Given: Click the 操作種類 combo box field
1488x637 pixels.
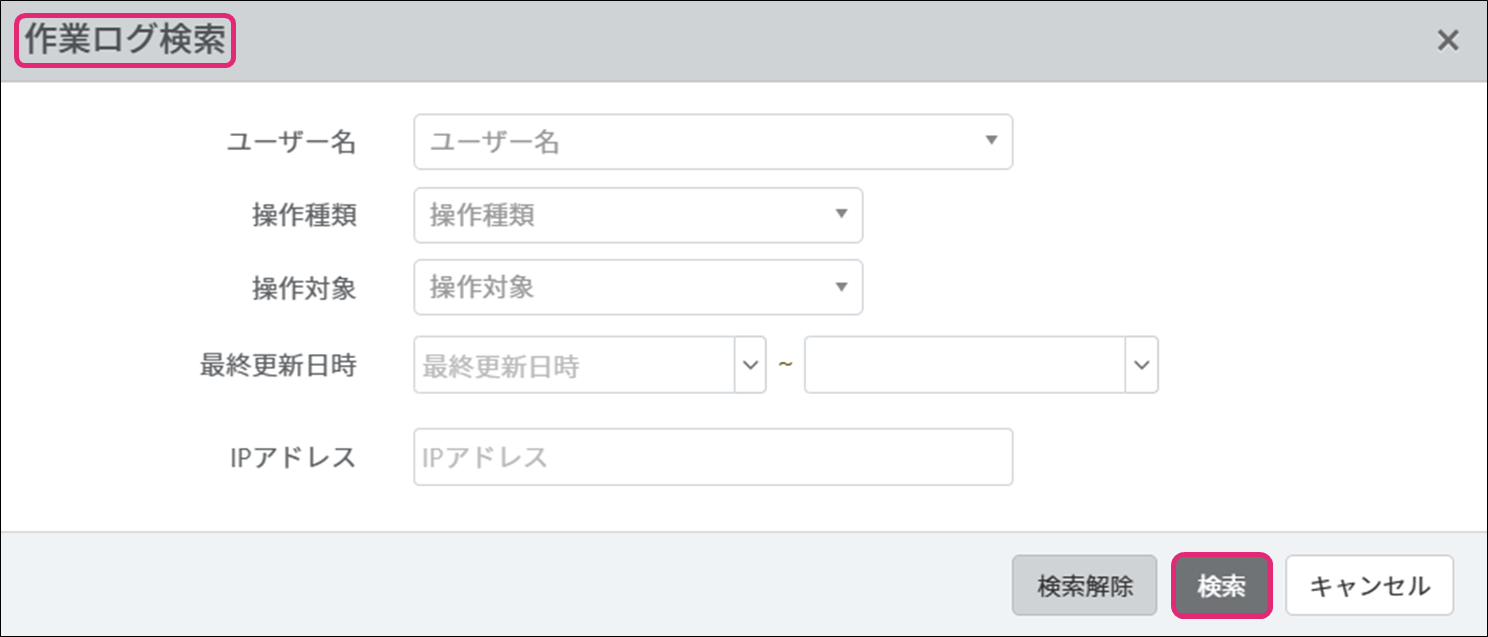Looking at the screenshot, I should point(620,215).
